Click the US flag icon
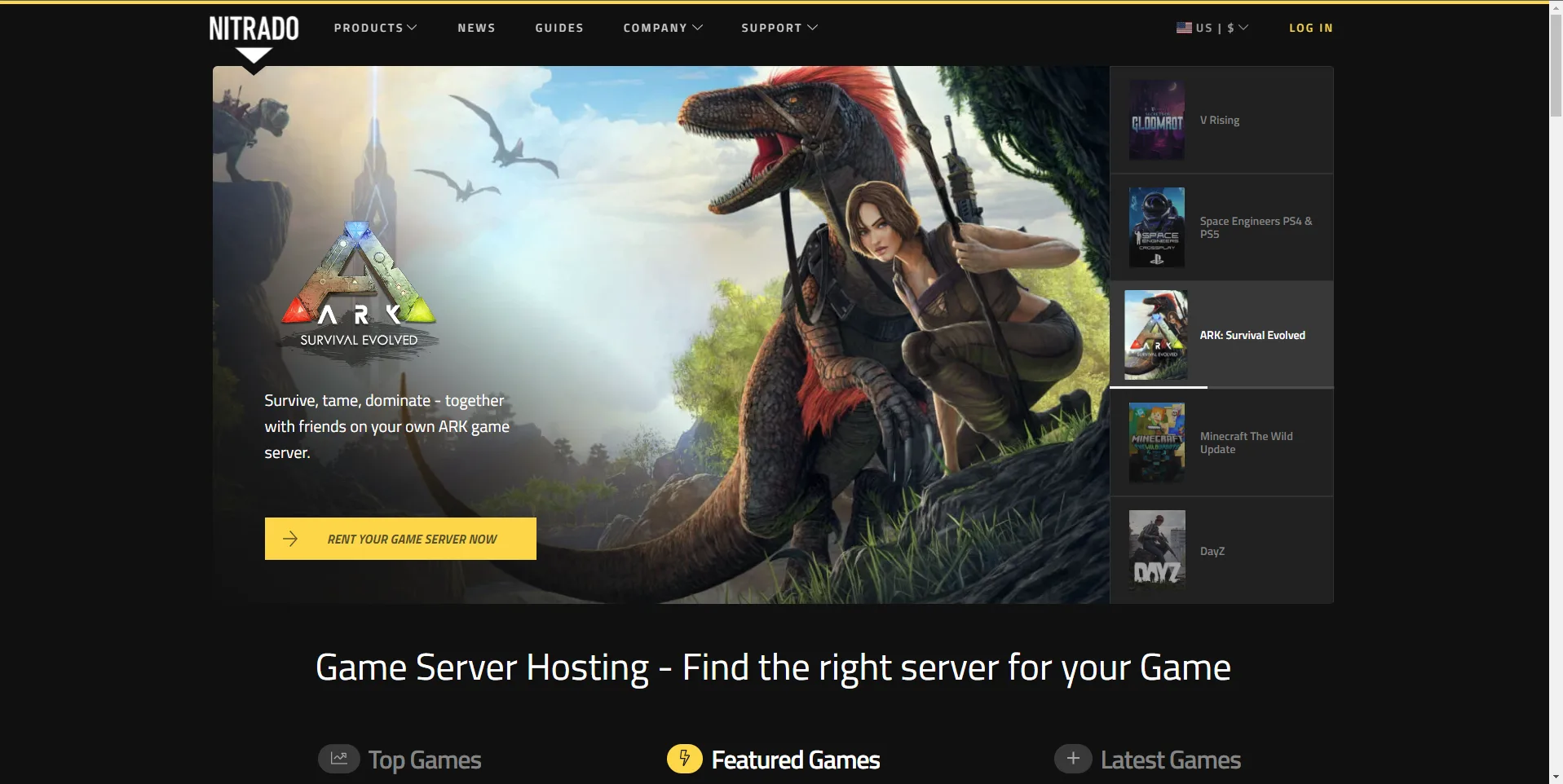Viewport: 1563px width, 784px height. [1184, 28]
